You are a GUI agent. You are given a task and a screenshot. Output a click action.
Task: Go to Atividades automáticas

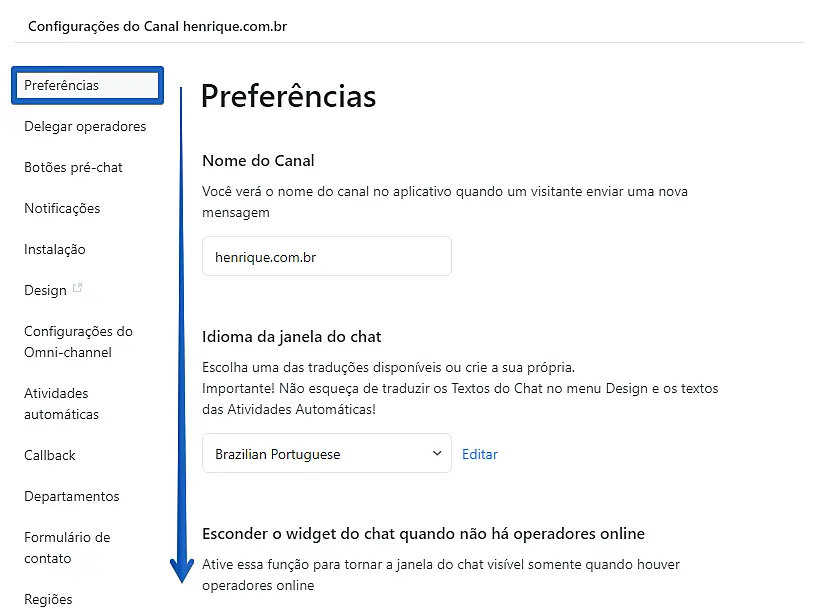[61, 404]
